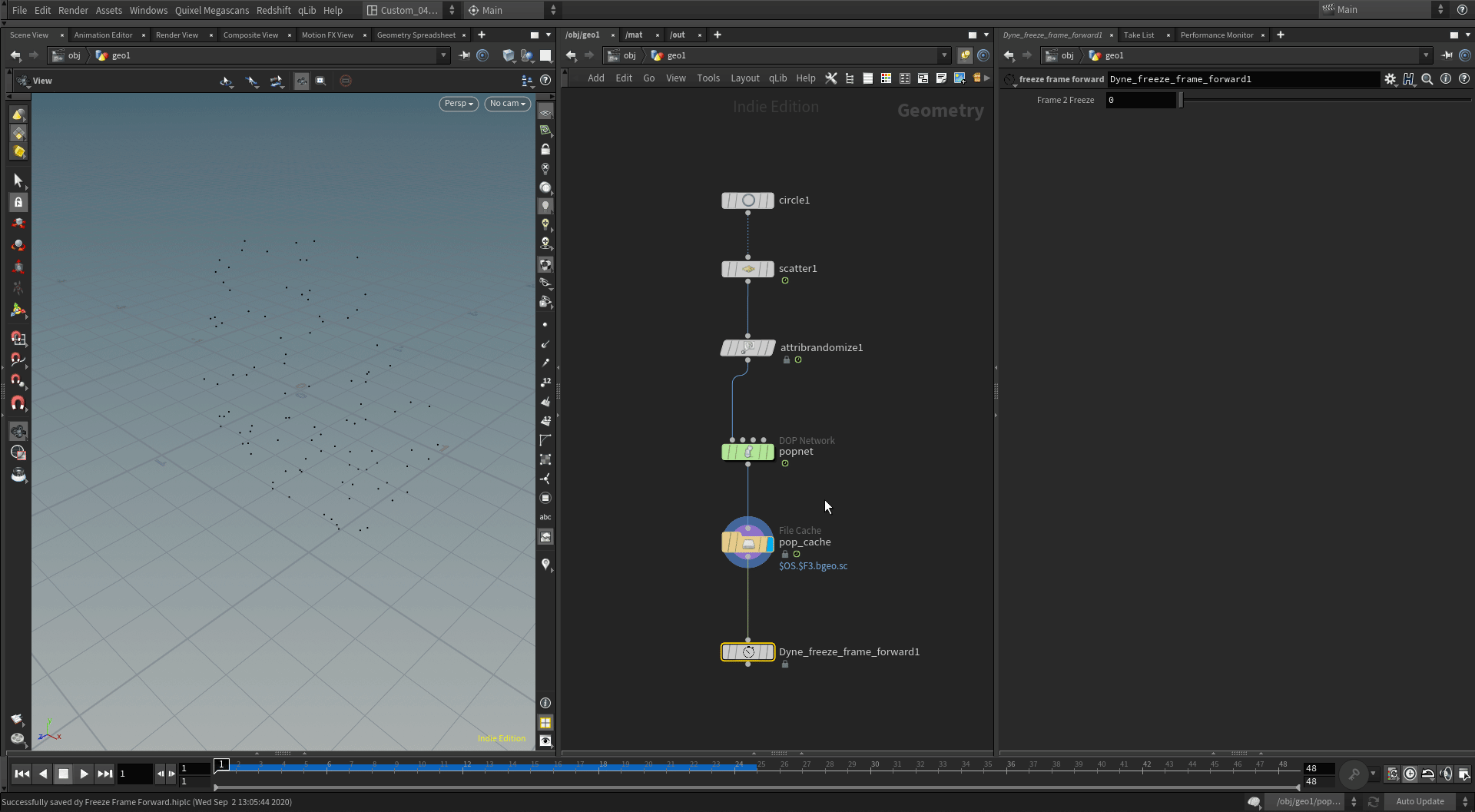Viewport: 1475px width, 812px height.
Task: Toggle the pin icon in the Scene View pane
Action: (x=464, y=55)
